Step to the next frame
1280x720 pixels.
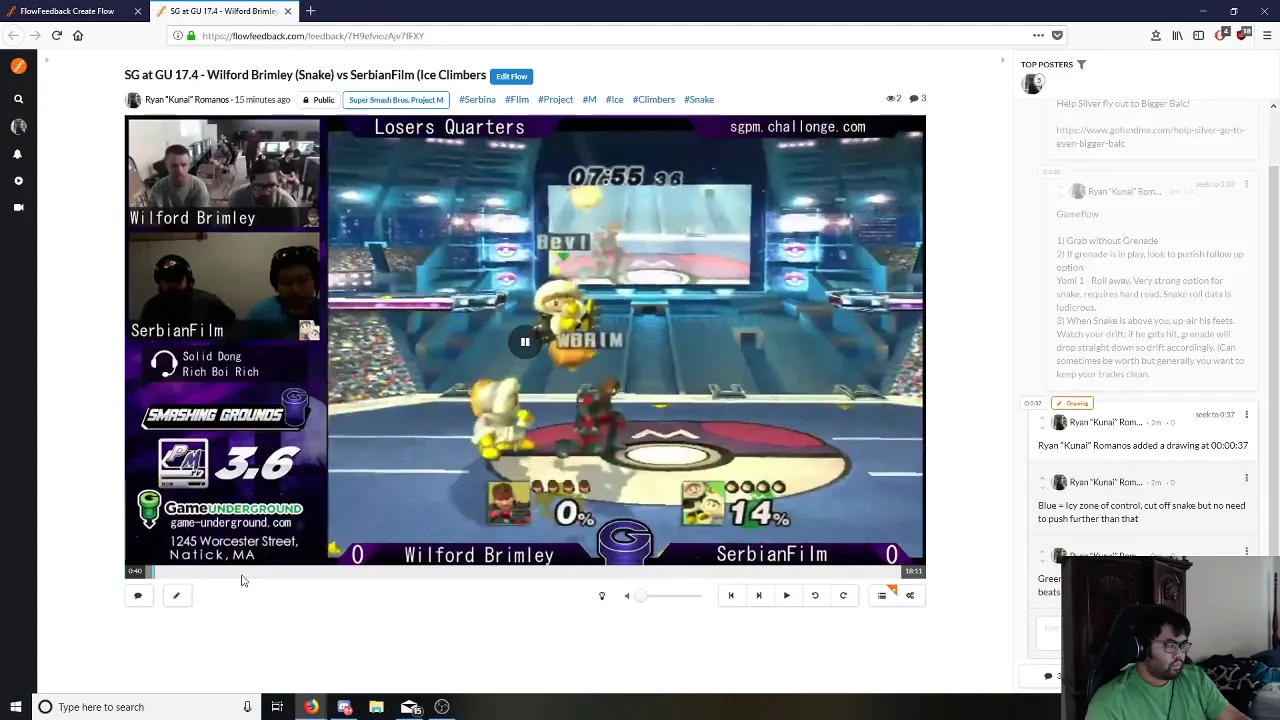tap(759, 596)
